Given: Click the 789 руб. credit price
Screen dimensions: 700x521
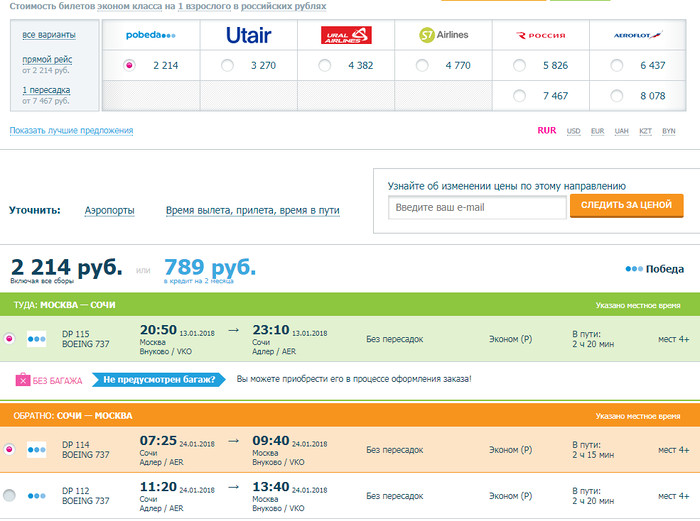Looking at the screenshot, I should click(210, 267).
